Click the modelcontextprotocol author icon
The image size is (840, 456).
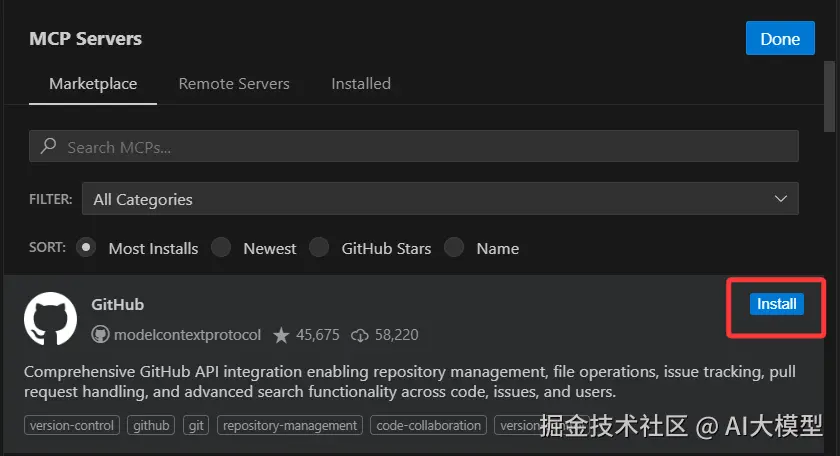(x=101, y=335)
